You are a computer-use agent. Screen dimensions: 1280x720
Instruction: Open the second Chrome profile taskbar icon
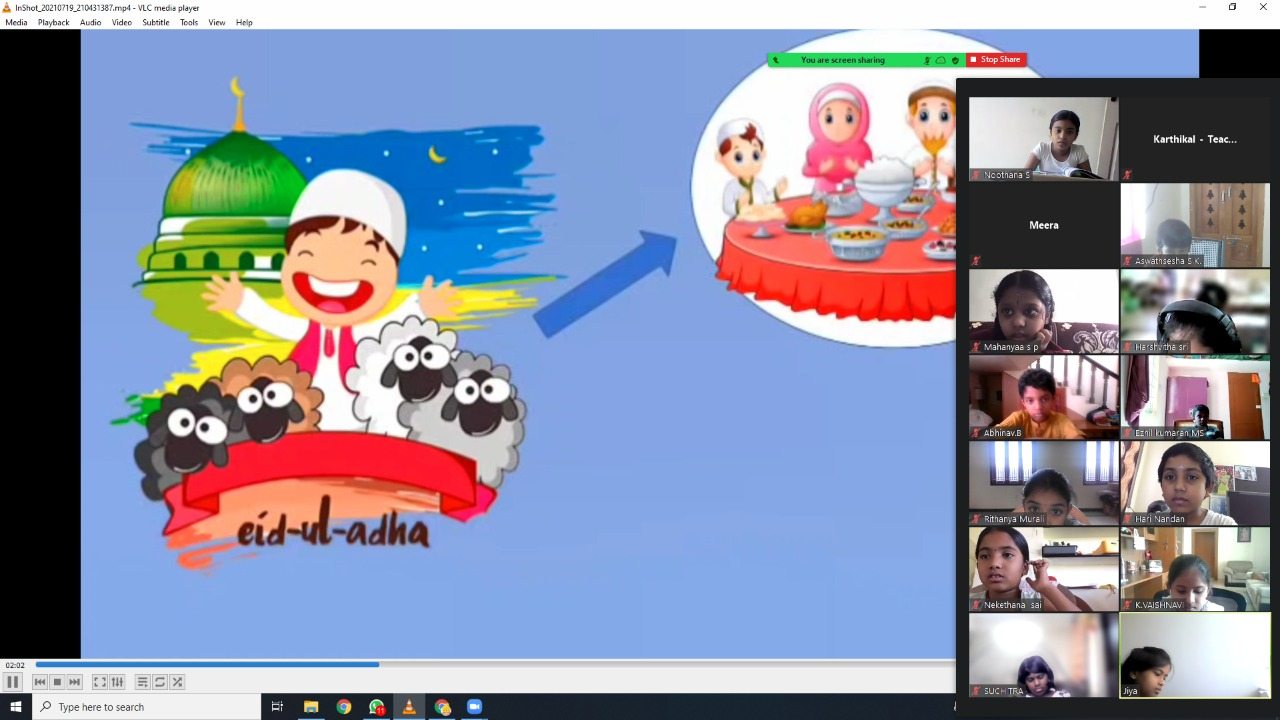tap(442, 707)
